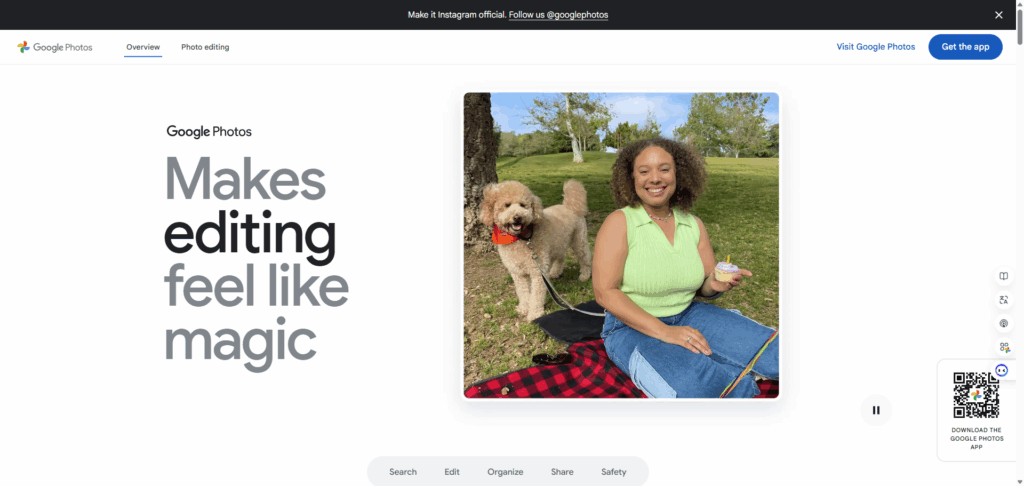Go to the Safety section
The width and height of the screenshot is (1024, 486).
[614, 472]
